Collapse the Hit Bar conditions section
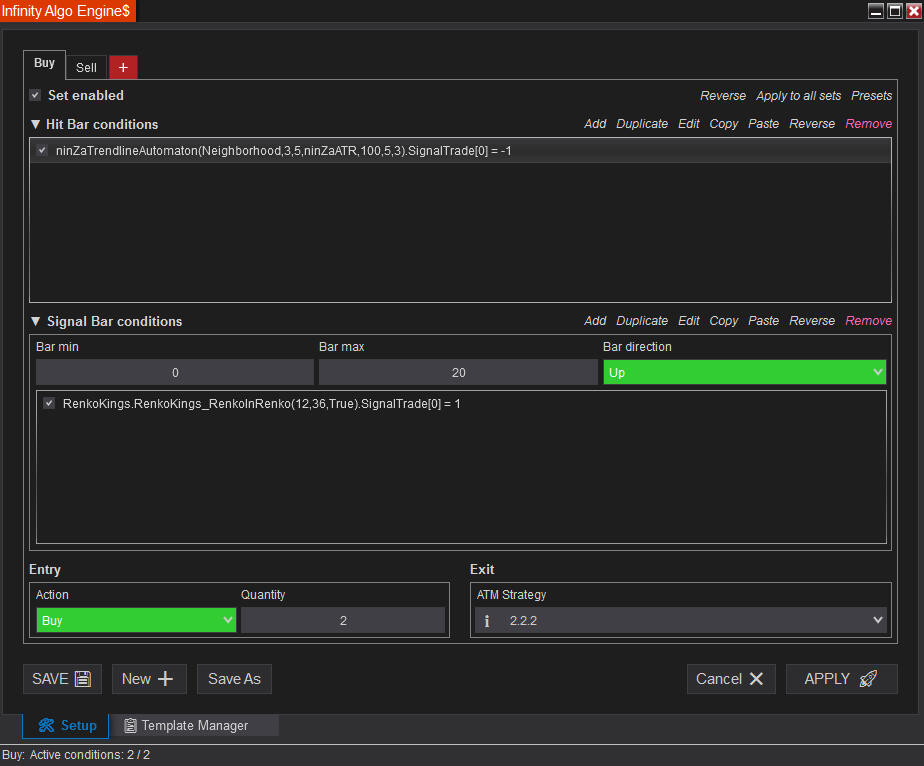This screenshot has width=924, height=766. tap(36, 125)
